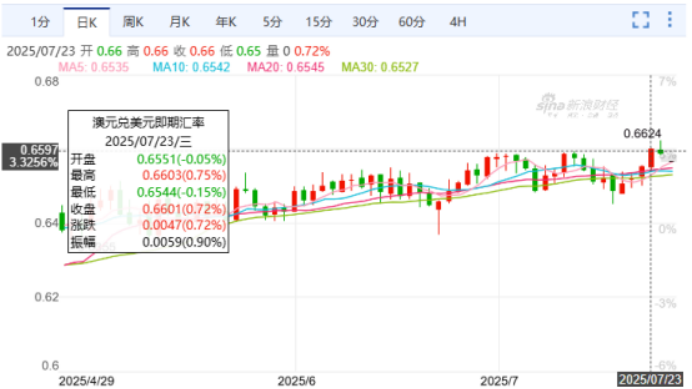Switch to 月K monthly chart
Screen dimensions: 692x389
[179, 22]
